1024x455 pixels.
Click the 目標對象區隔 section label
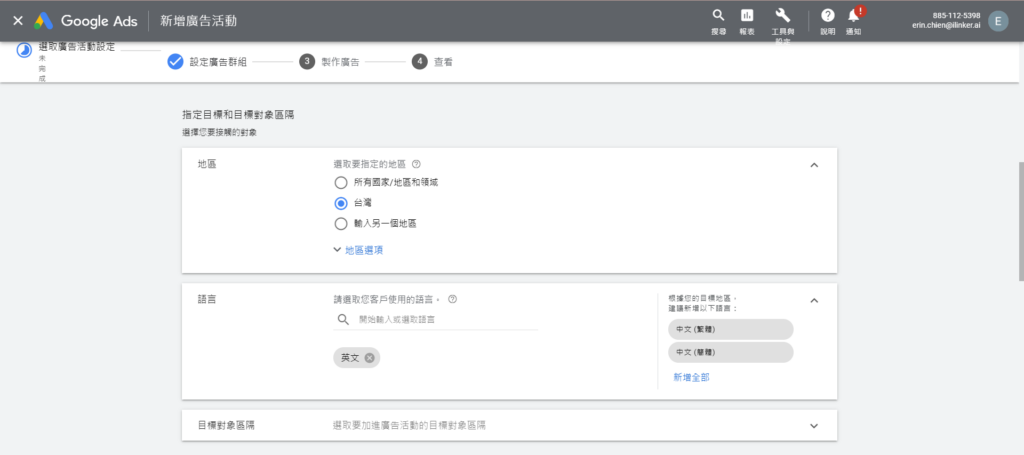[x=226, y=425]
